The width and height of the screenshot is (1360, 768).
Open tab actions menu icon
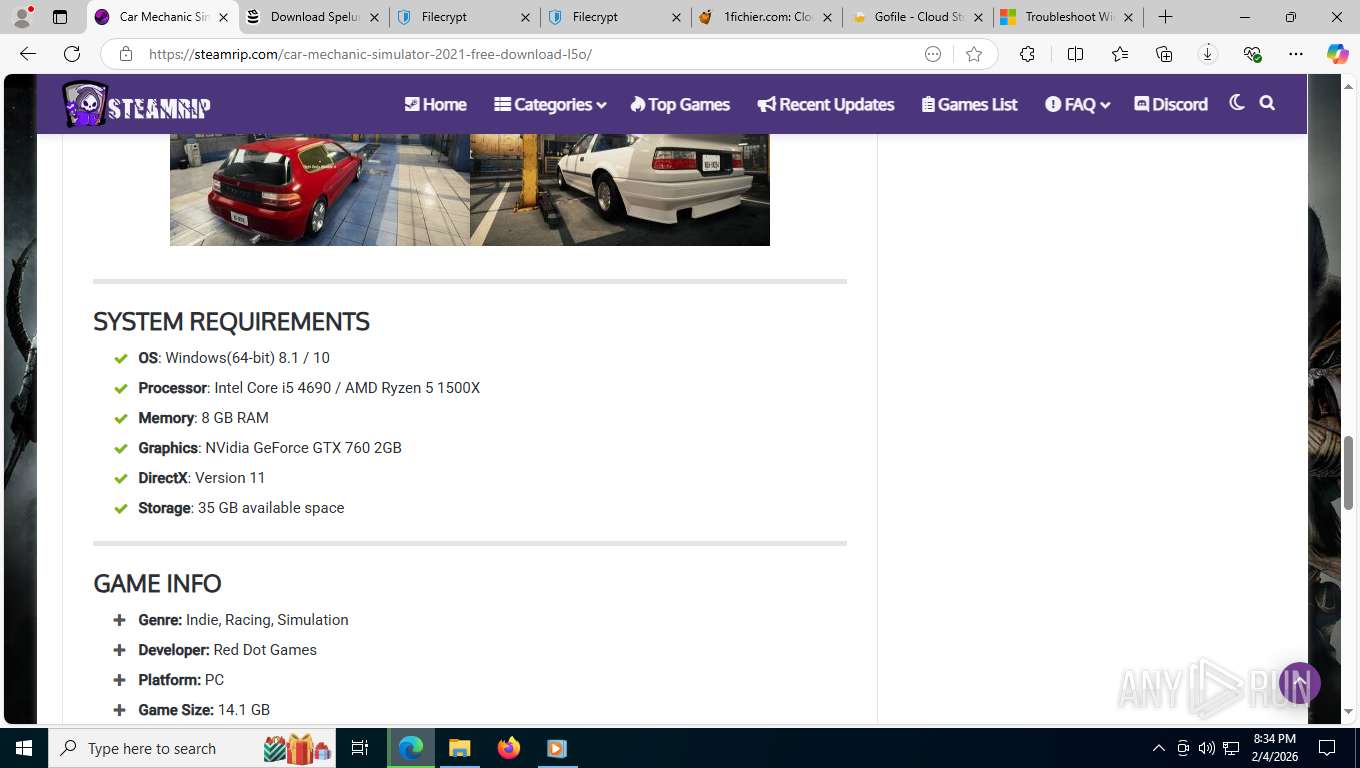(60, 17)
